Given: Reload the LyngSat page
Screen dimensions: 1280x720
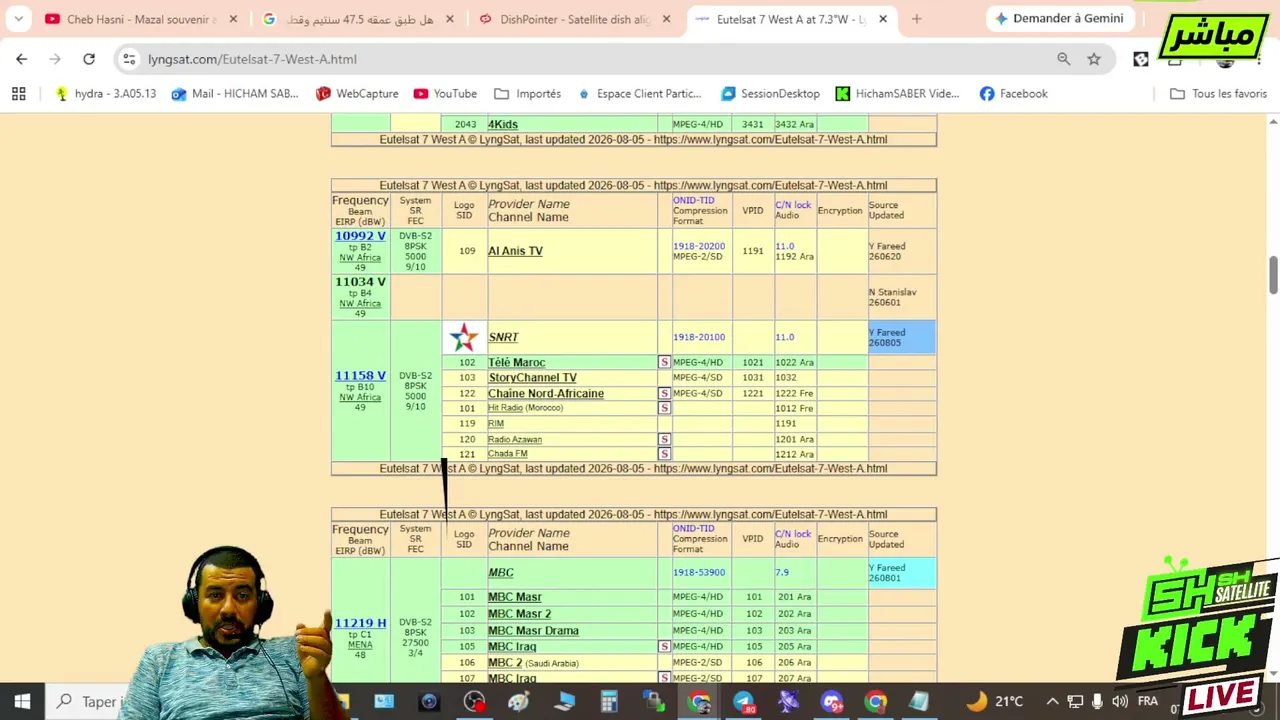Looking at the screenshot, I should click(89, 59).
